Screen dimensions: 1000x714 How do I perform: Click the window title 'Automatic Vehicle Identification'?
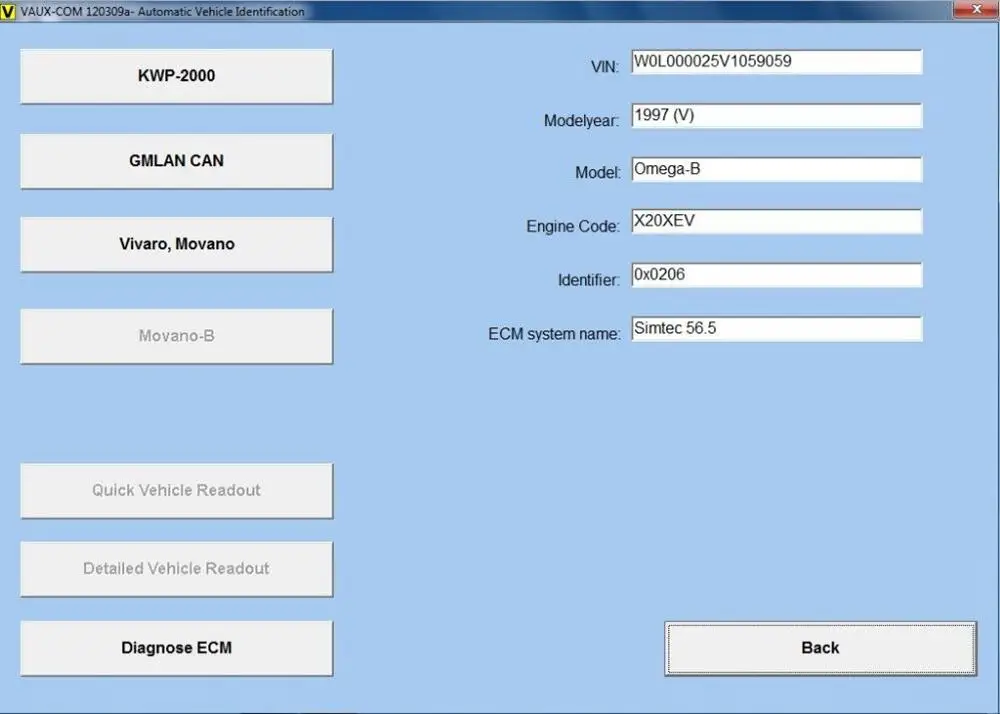click(x=221, y=11)
